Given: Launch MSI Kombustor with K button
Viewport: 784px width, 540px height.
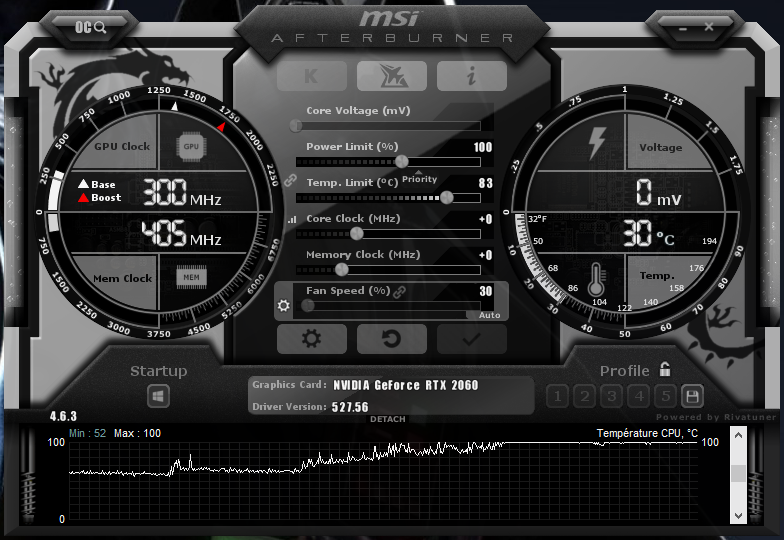Looking at the screenshot, I should (312, 76).
